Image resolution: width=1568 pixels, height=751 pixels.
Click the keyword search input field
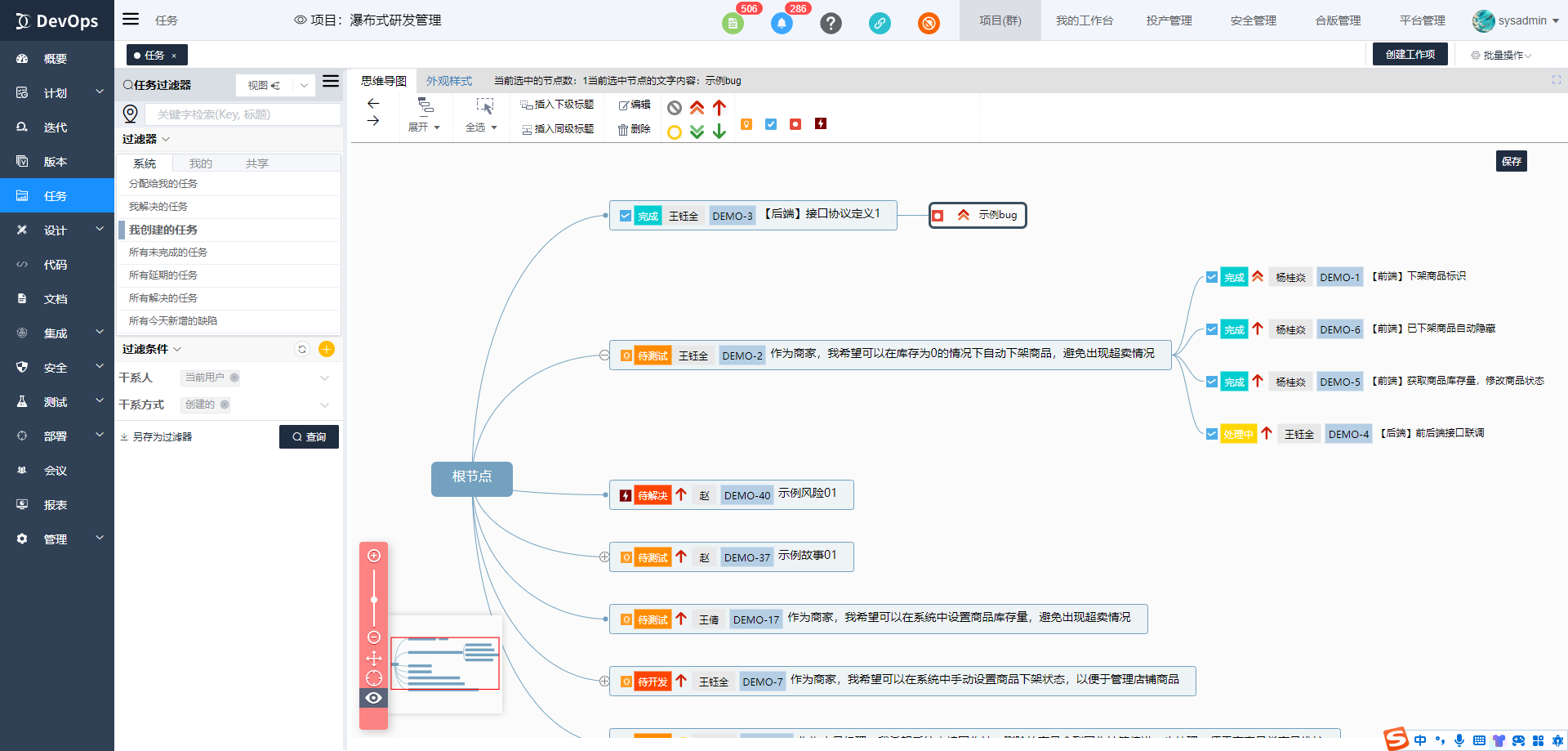tap(243, 114)
